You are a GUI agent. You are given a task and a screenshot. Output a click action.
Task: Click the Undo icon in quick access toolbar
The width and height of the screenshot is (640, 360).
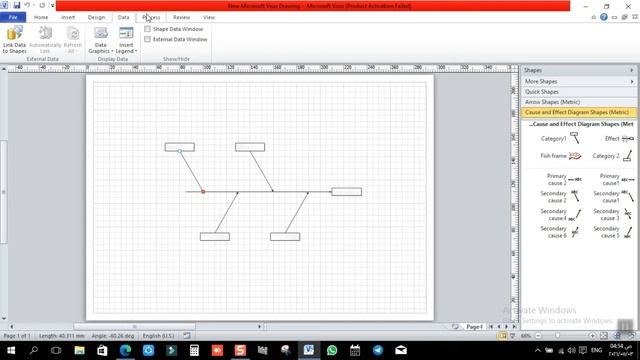[x=27, y=5]
